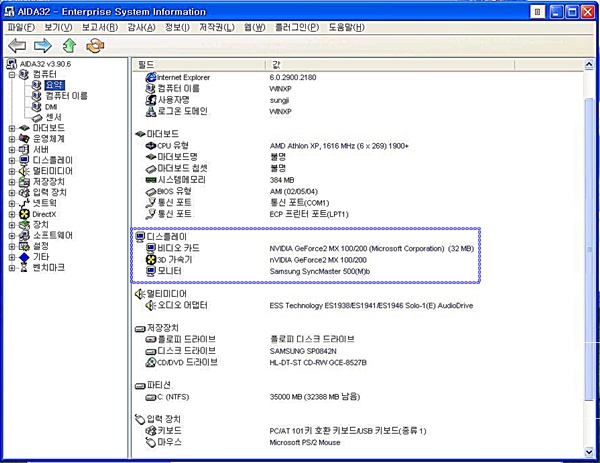Open the 보고서(R) menu
Image resolution: width=600 pixels, height=463 pixels.
99,28
